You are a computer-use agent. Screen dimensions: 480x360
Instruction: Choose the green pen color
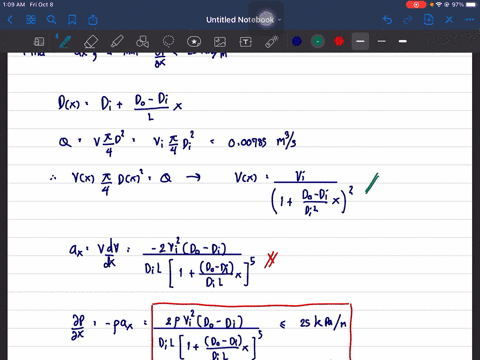click(318, 41)
